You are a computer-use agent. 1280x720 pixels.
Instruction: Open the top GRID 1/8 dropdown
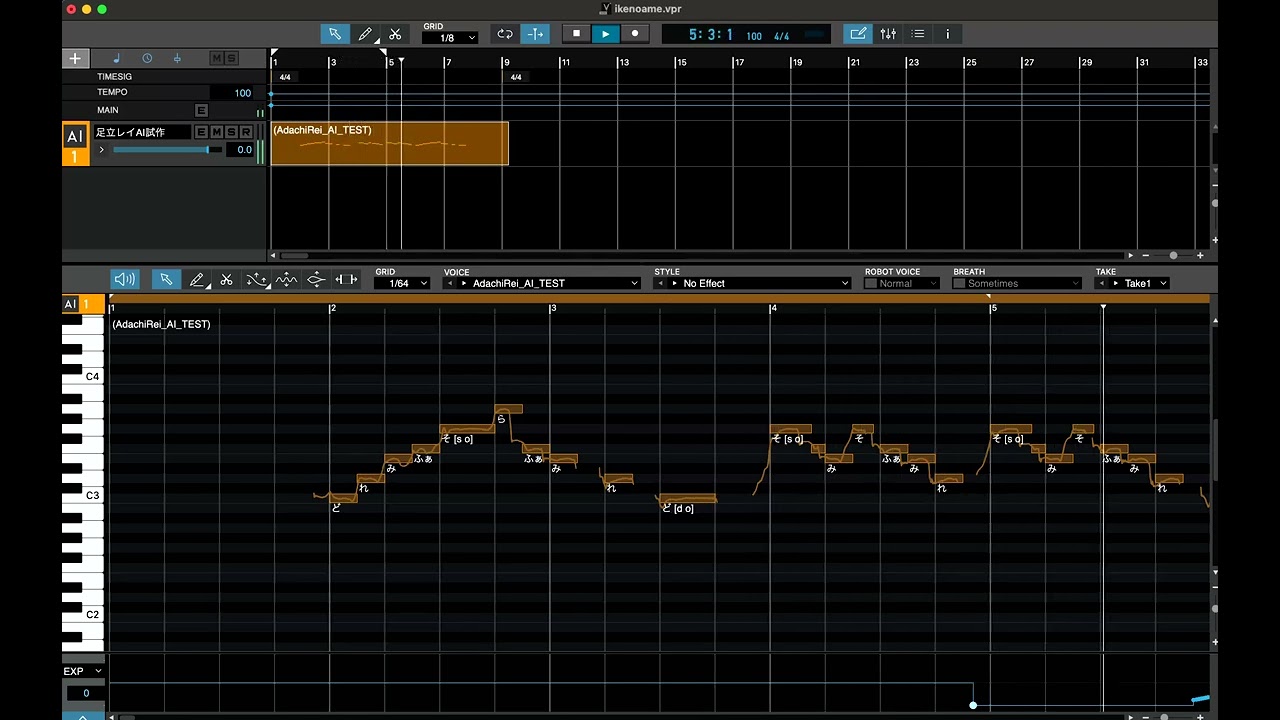click(449, 38)
